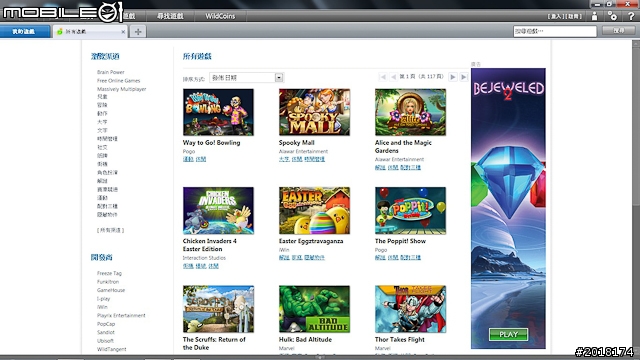Filter by developer Funkitron
The width and height of the screenshot is (640, 360).
[108, 282]
